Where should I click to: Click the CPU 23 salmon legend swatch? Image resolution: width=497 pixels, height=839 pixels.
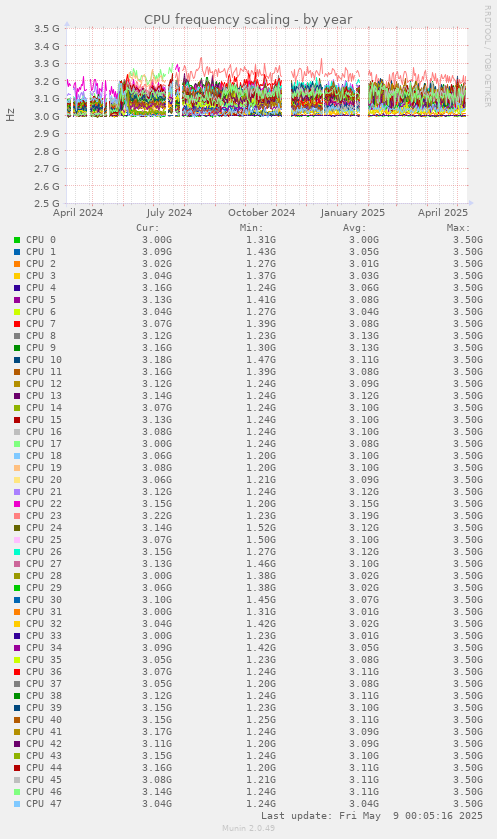click(17, 516)
